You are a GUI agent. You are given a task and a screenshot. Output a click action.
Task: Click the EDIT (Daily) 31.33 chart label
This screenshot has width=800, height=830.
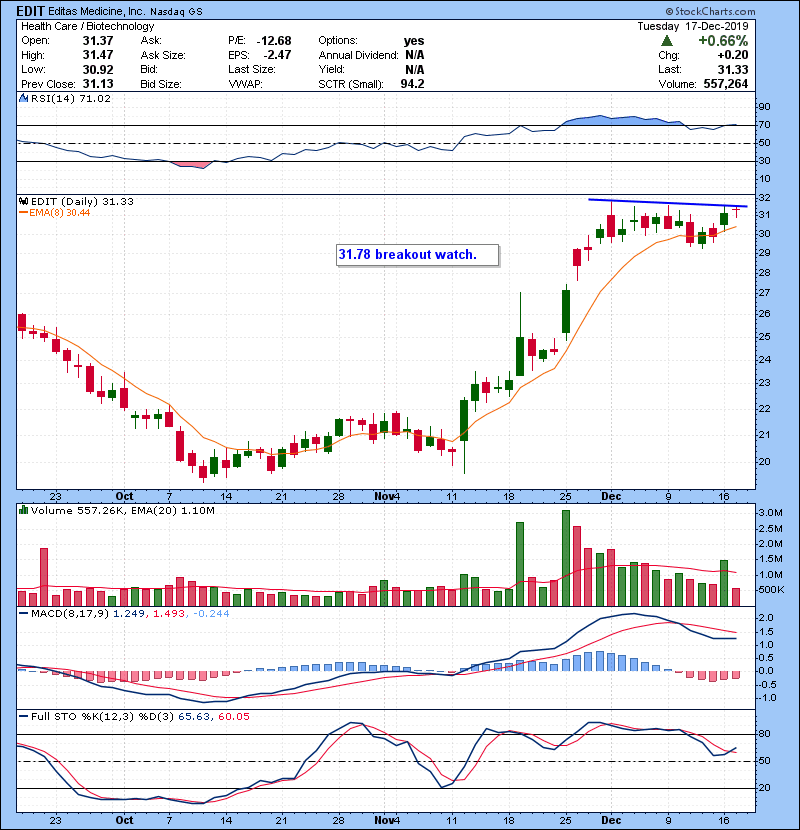82,201
